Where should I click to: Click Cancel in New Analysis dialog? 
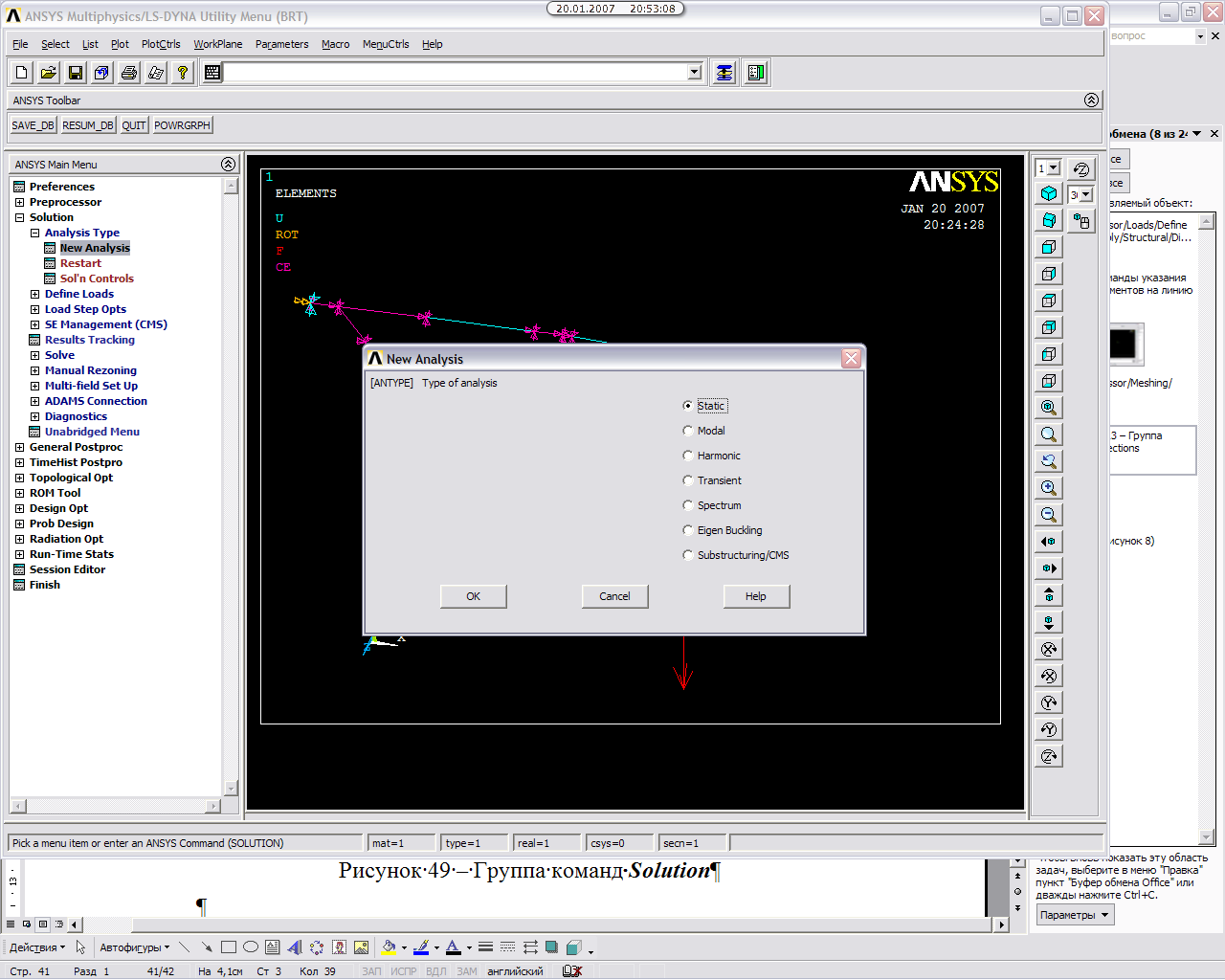(x=615, y=596)
